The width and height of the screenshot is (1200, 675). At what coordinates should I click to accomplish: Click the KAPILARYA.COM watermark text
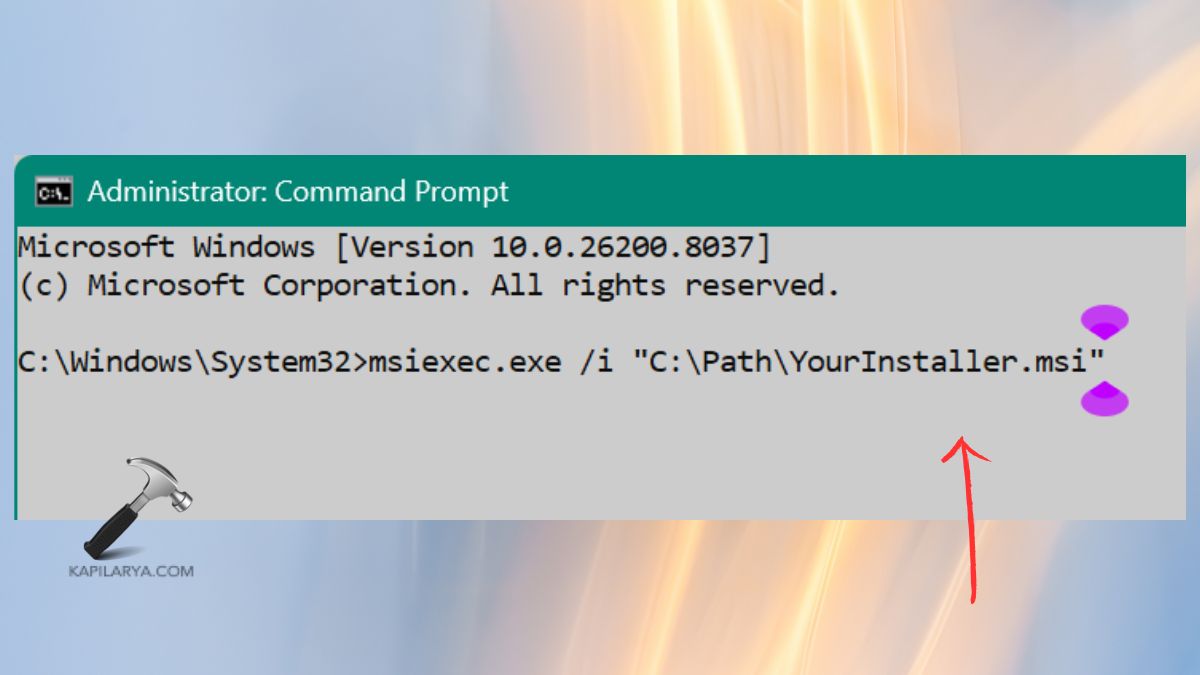tap(130, 572)
